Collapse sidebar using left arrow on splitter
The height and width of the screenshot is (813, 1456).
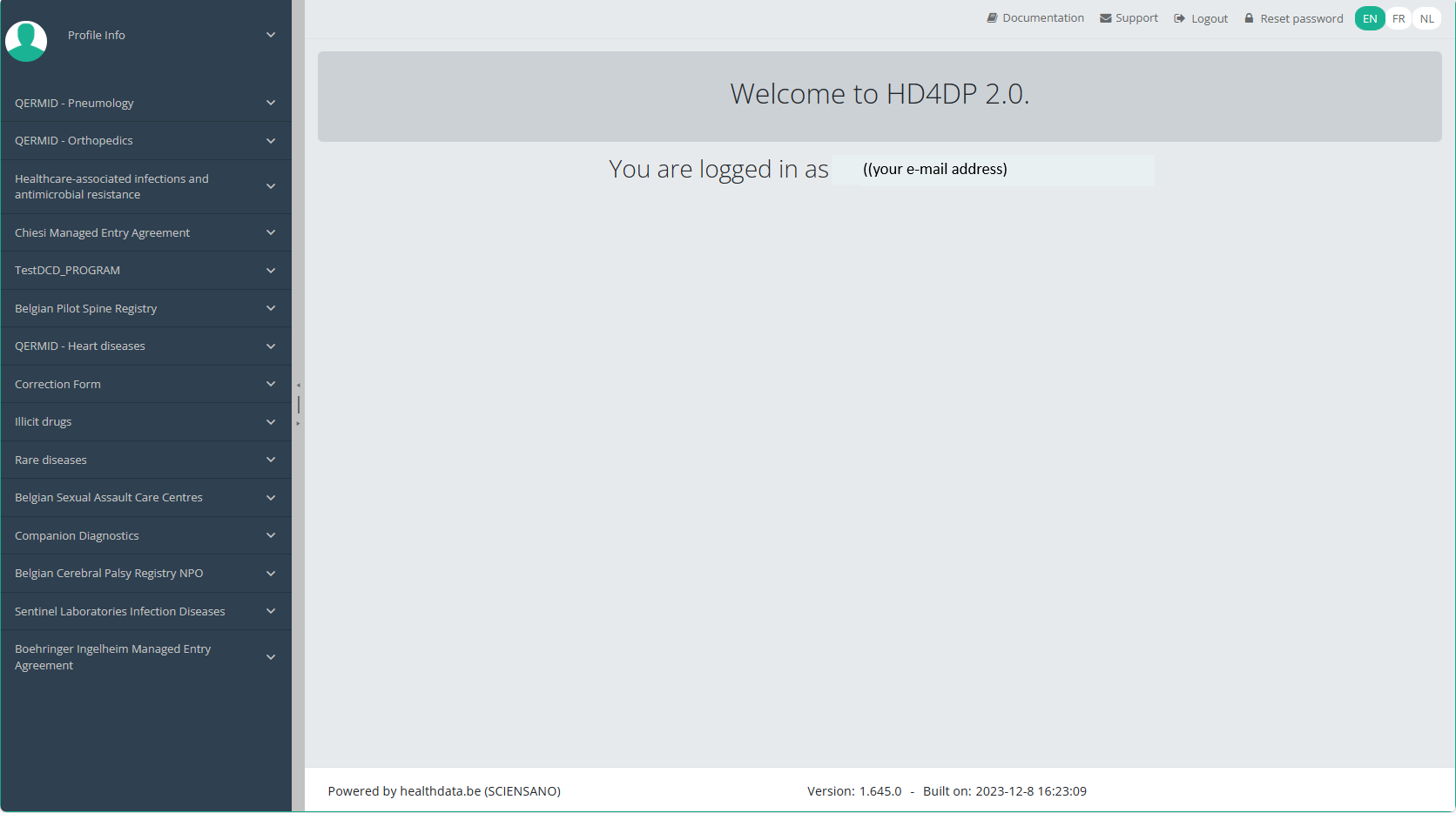tap(298, 385)
